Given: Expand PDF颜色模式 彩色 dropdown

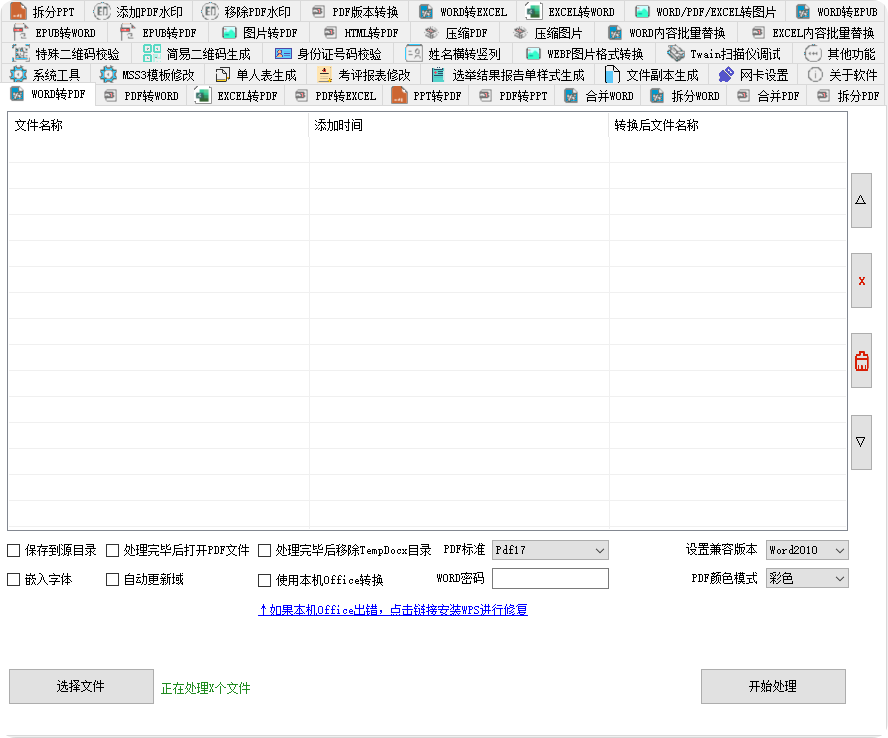Looking at the screenshot, I should [807, 578].
